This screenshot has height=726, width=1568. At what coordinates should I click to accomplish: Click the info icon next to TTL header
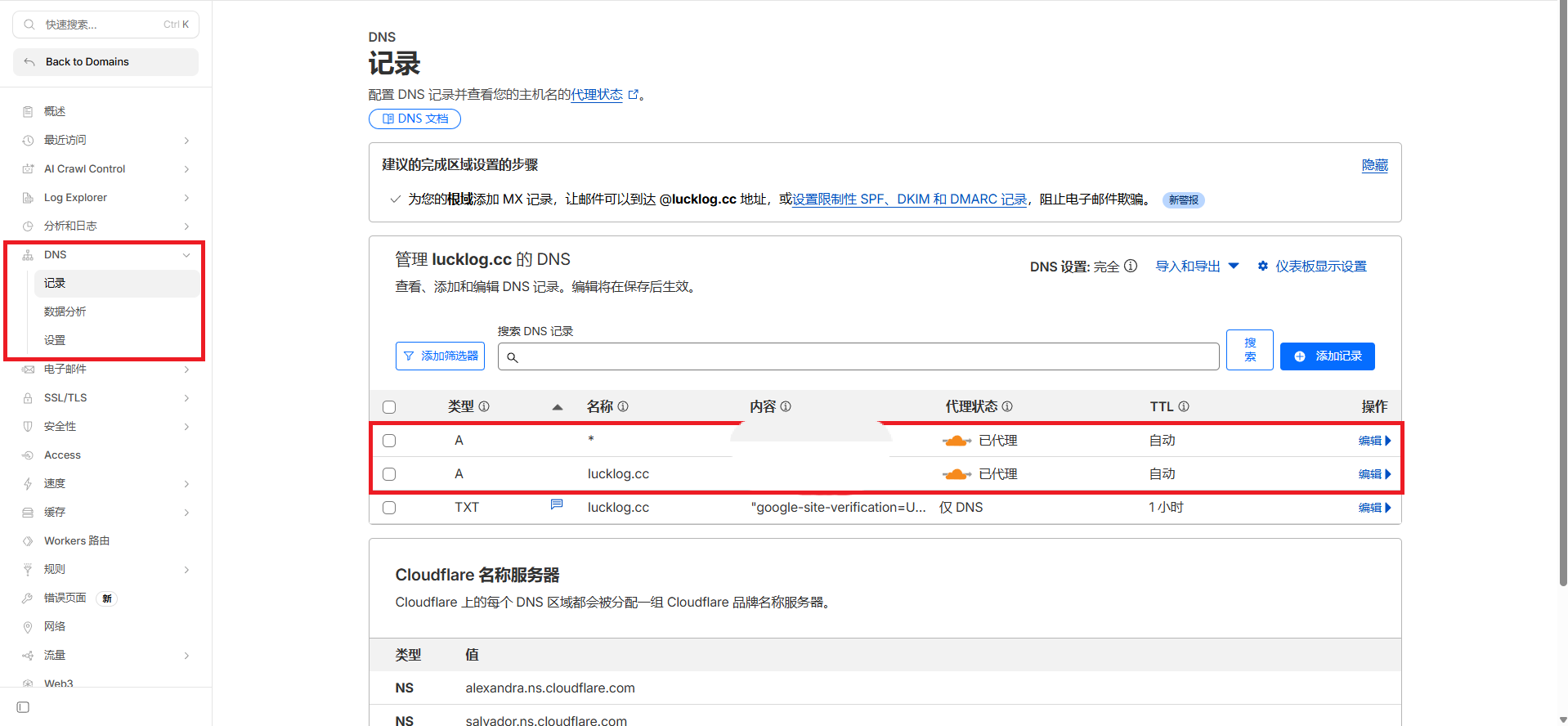1184,406
